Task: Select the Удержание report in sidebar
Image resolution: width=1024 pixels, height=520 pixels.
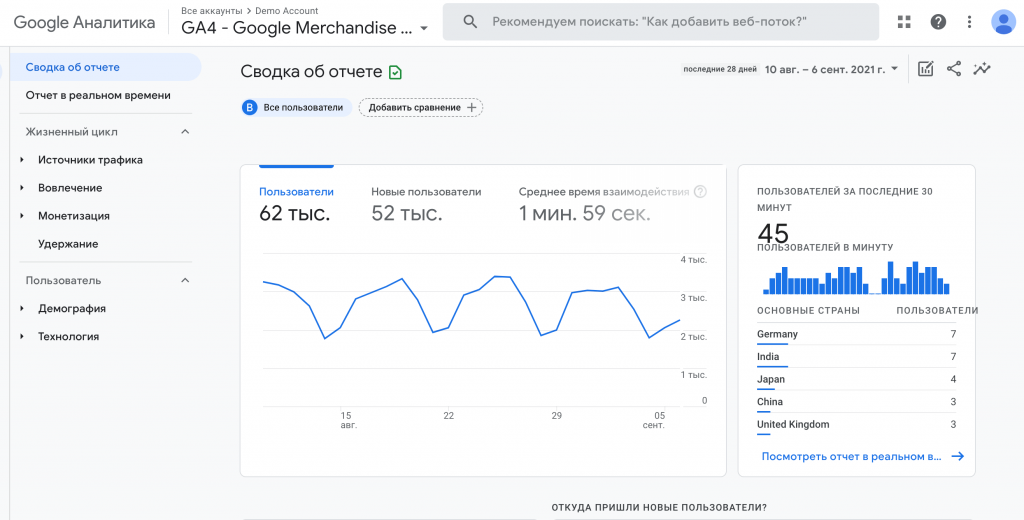Action: tap(68, 244)
